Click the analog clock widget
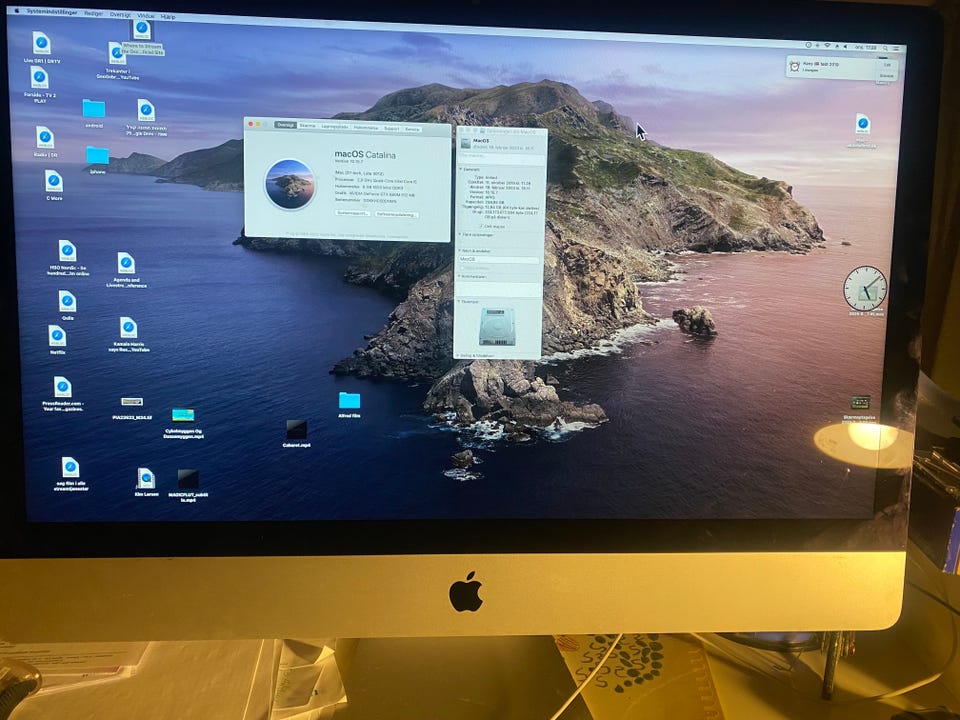Image resolution: width=960 pixels, height=720 pixels. 865,289
